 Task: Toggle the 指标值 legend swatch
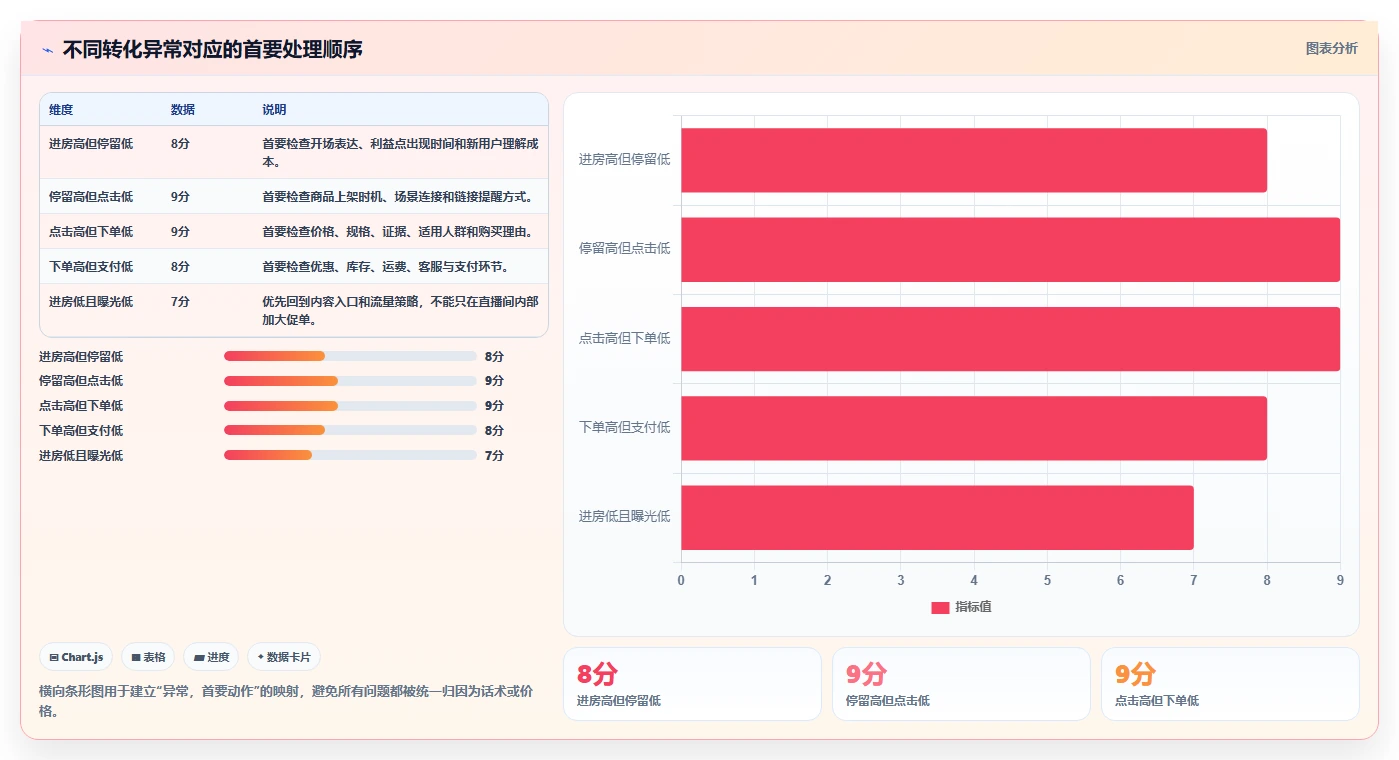tap(940, 608)
